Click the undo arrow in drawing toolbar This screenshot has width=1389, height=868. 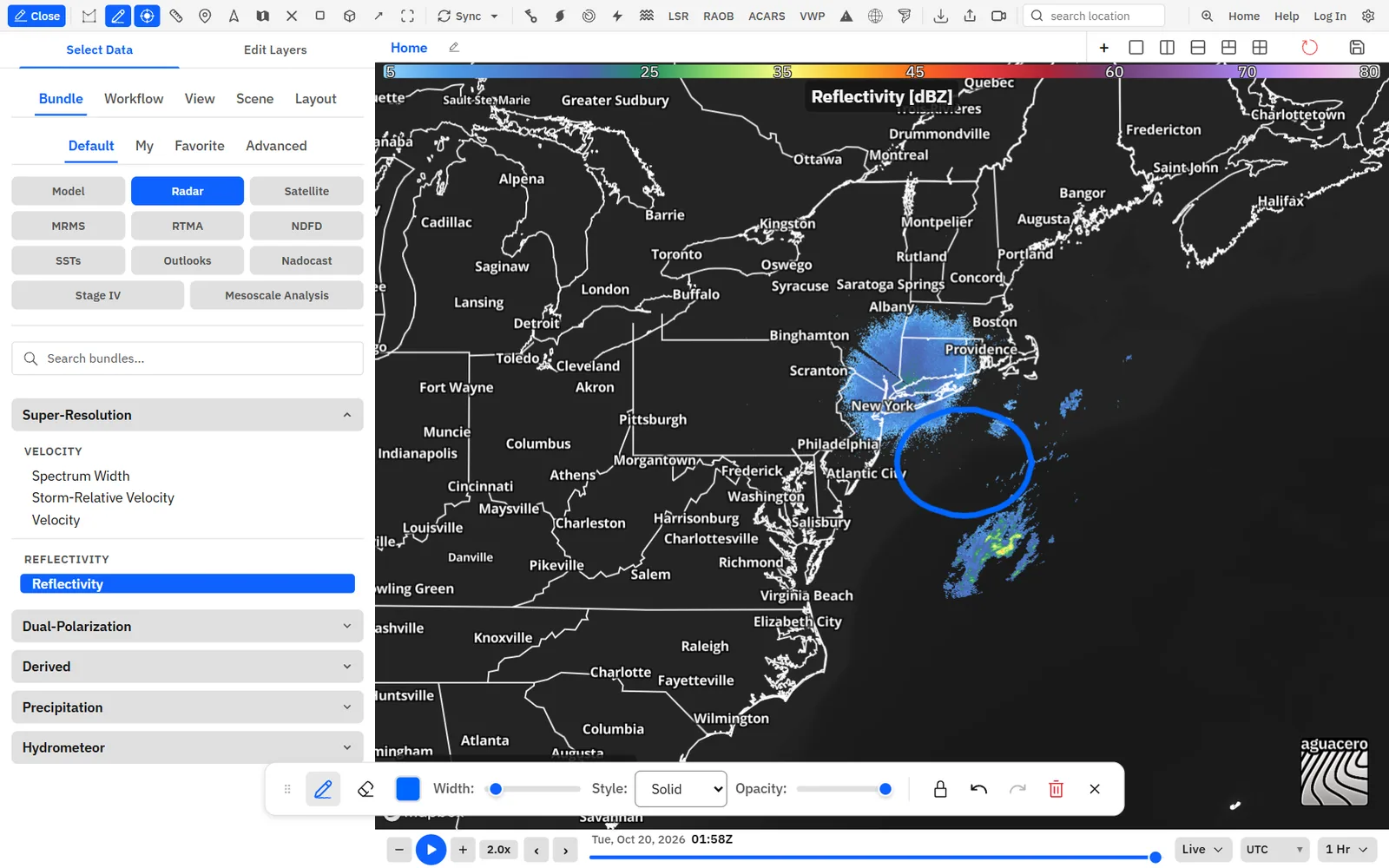(978, 789)
